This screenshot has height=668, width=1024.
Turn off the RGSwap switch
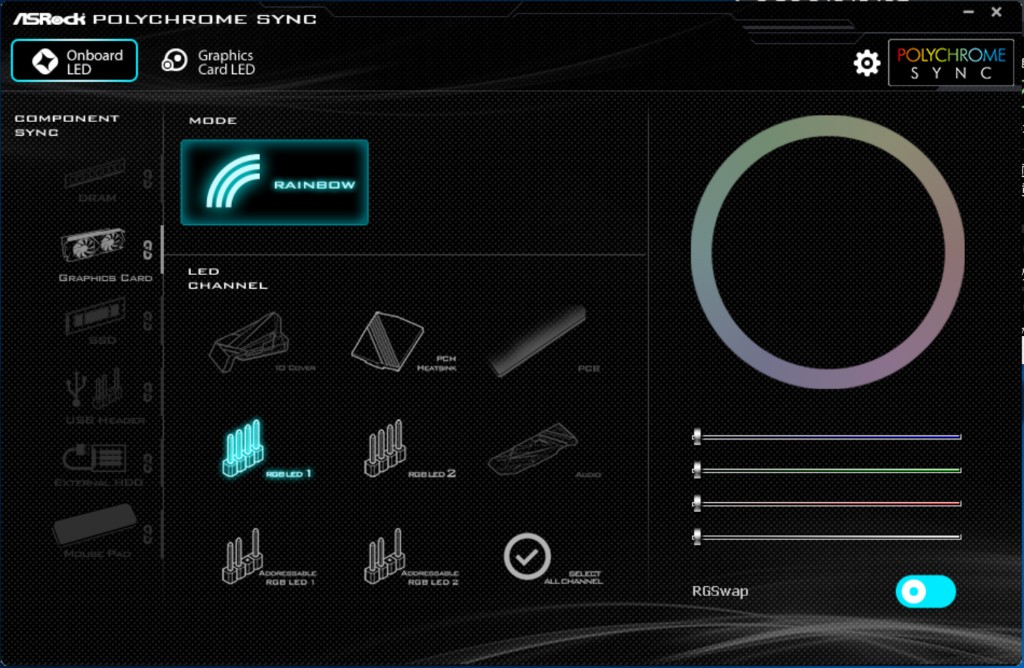click(925, 592)
